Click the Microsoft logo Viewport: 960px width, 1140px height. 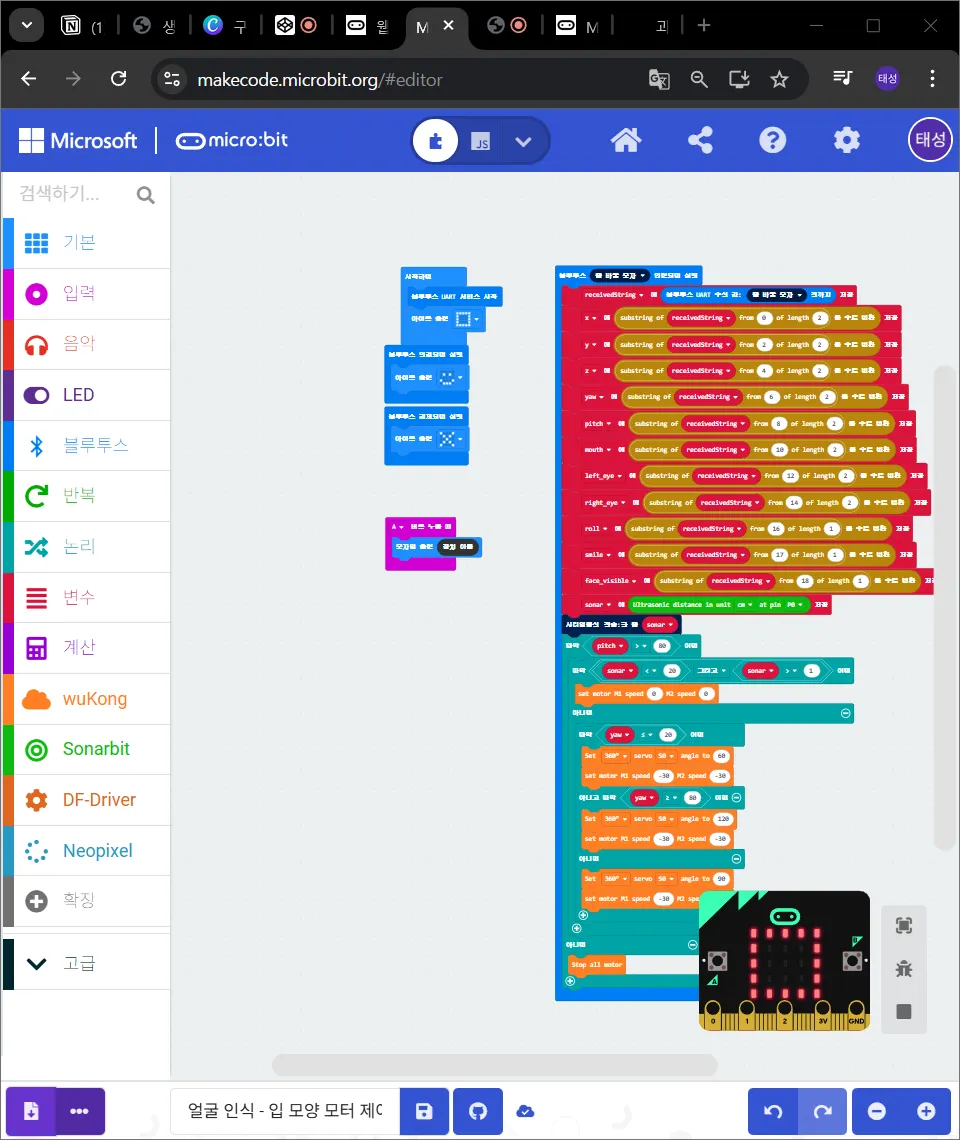point(78,140)
